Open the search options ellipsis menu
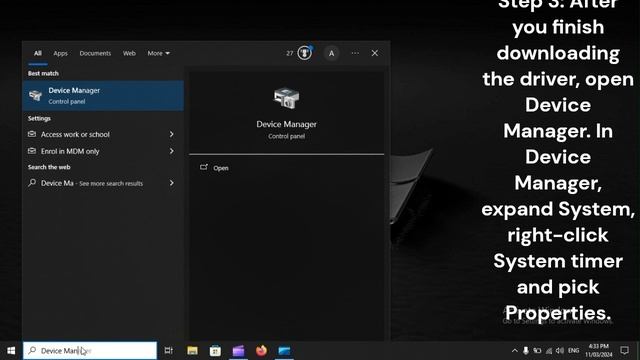This screenshot has width=640, height=360. pyautogui.click(x=355, y=53)
